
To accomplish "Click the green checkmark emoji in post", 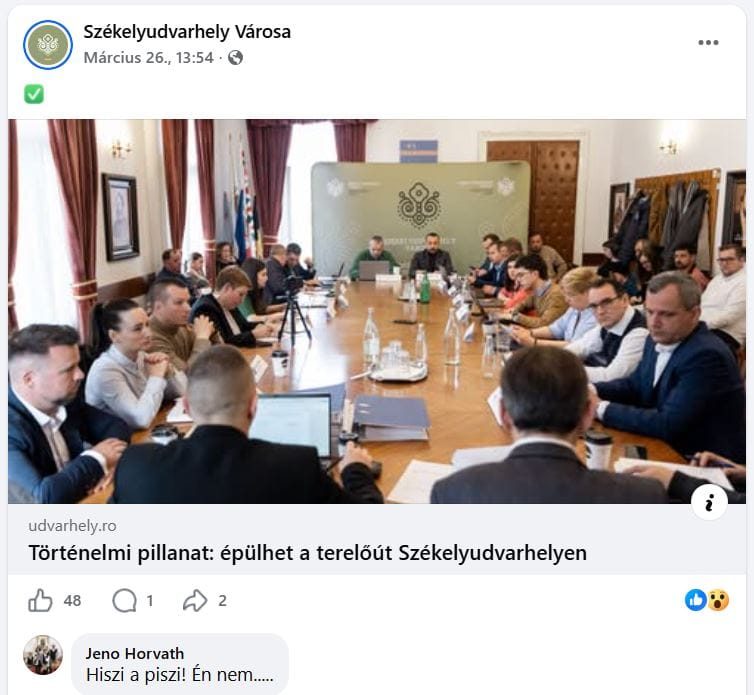I will 34,94.
